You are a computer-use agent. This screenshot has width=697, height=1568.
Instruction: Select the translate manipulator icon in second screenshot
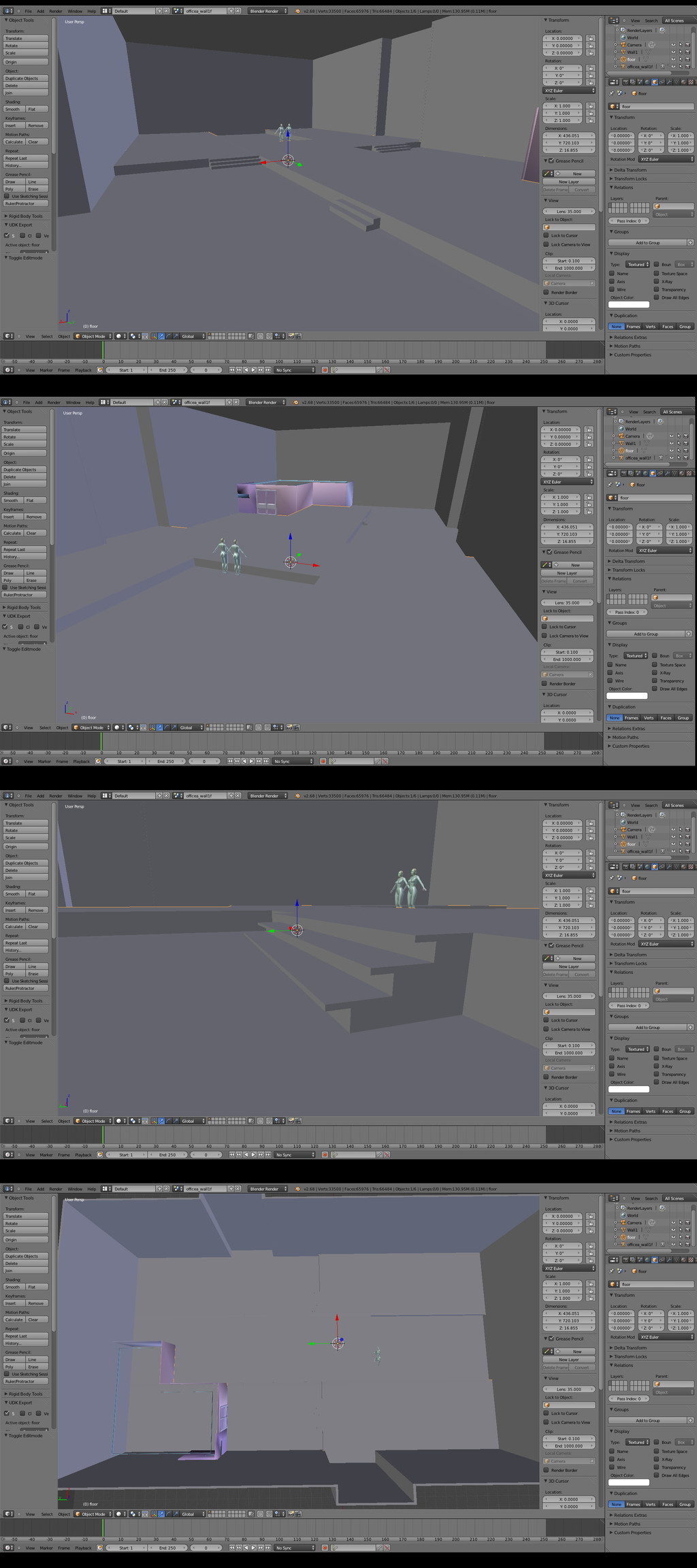[x=159, y=728]
